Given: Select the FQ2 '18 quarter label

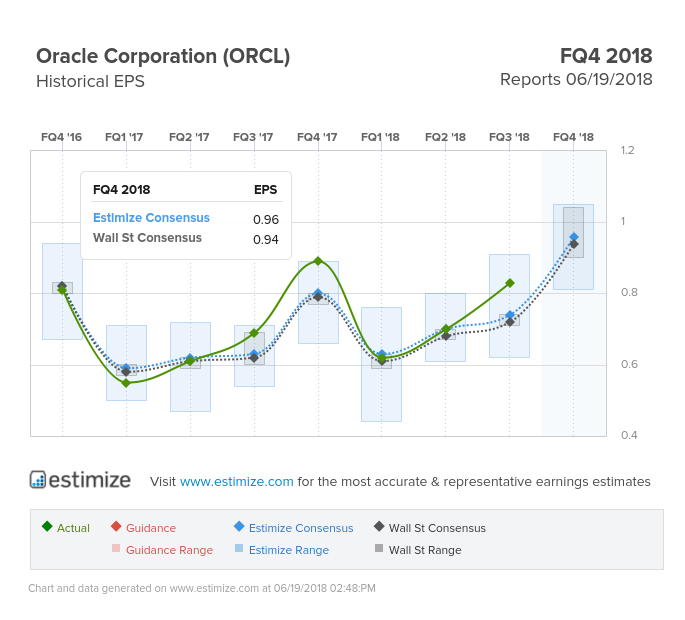Looking at the screenshot, I should click(445, 137).
